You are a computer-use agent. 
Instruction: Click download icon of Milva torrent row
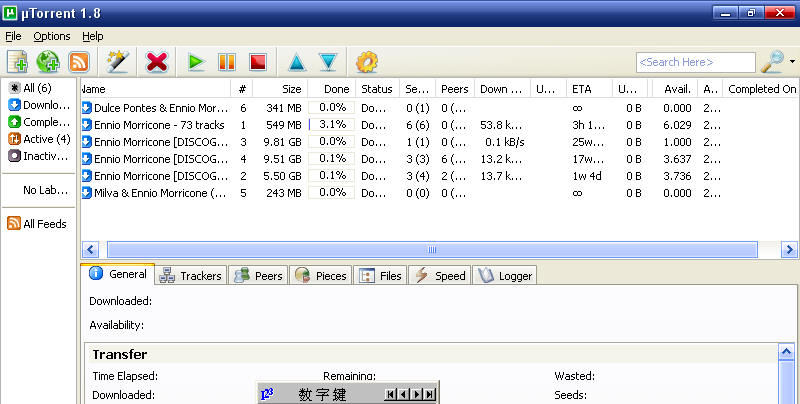coord(87,193)
